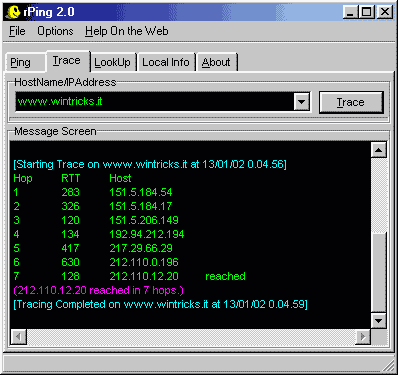Viewport: 398px width, 375px height.
Task: Click RTT value 417
Action: click(x=70, y=248)
